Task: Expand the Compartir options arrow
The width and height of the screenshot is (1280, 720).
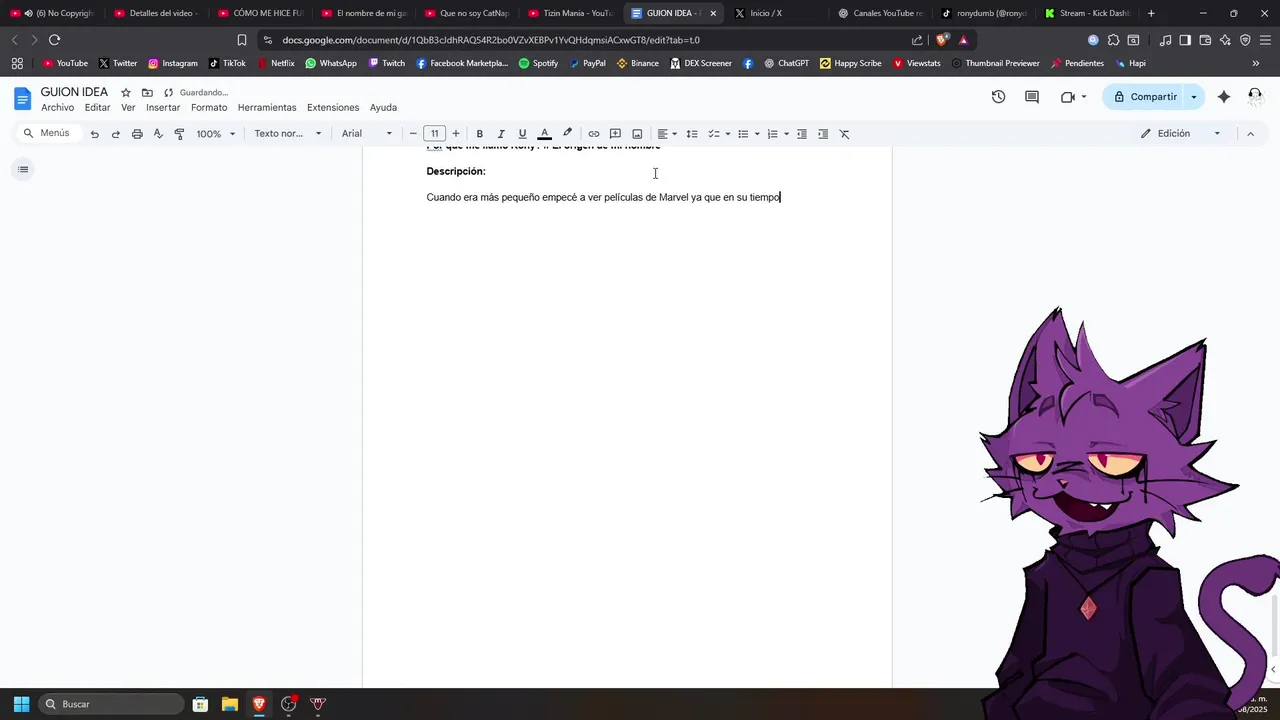Action: [x=1194, y=97]
